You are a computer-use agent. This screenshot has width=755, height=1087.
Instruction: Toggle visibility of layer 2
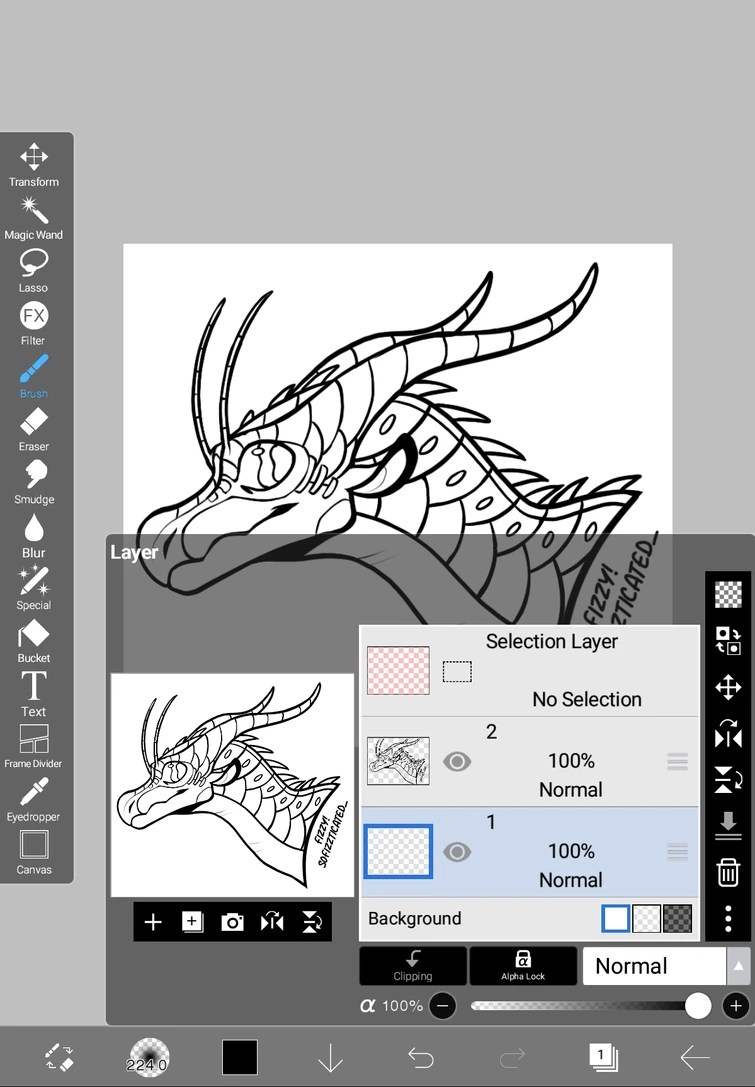[457, 762]
